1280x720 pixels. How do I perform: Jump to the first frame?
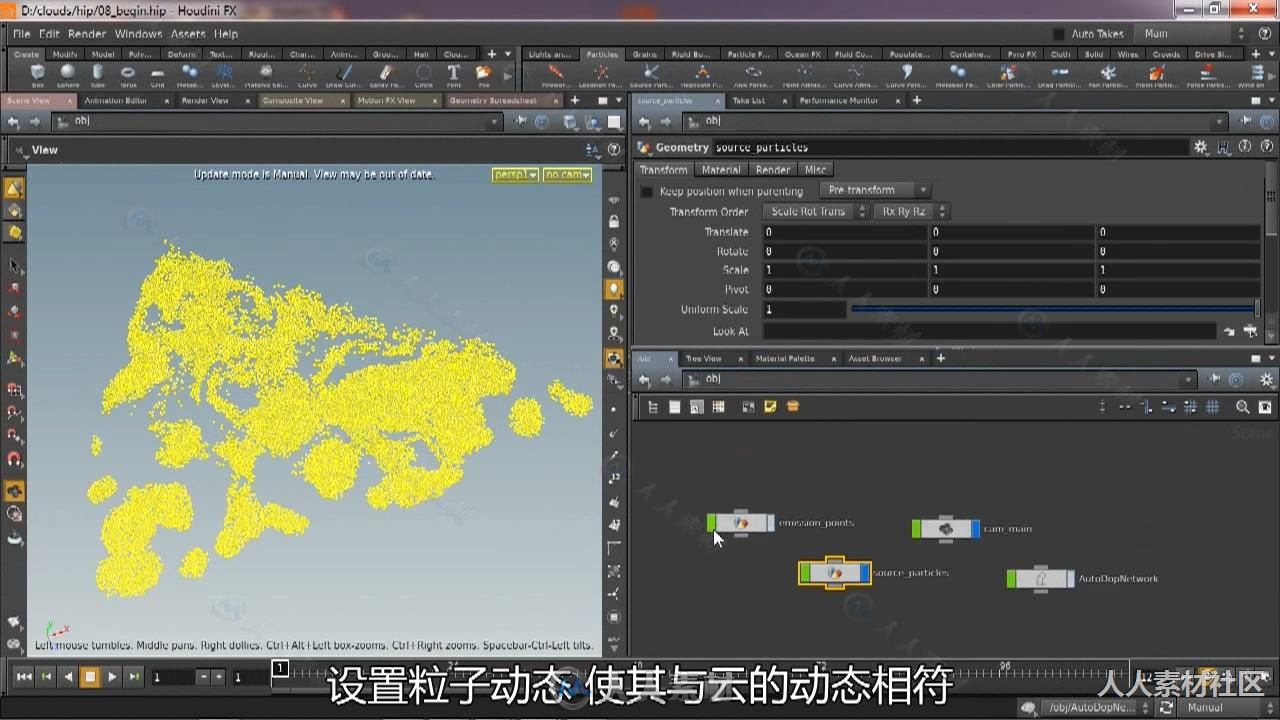[x=24, y=677]
